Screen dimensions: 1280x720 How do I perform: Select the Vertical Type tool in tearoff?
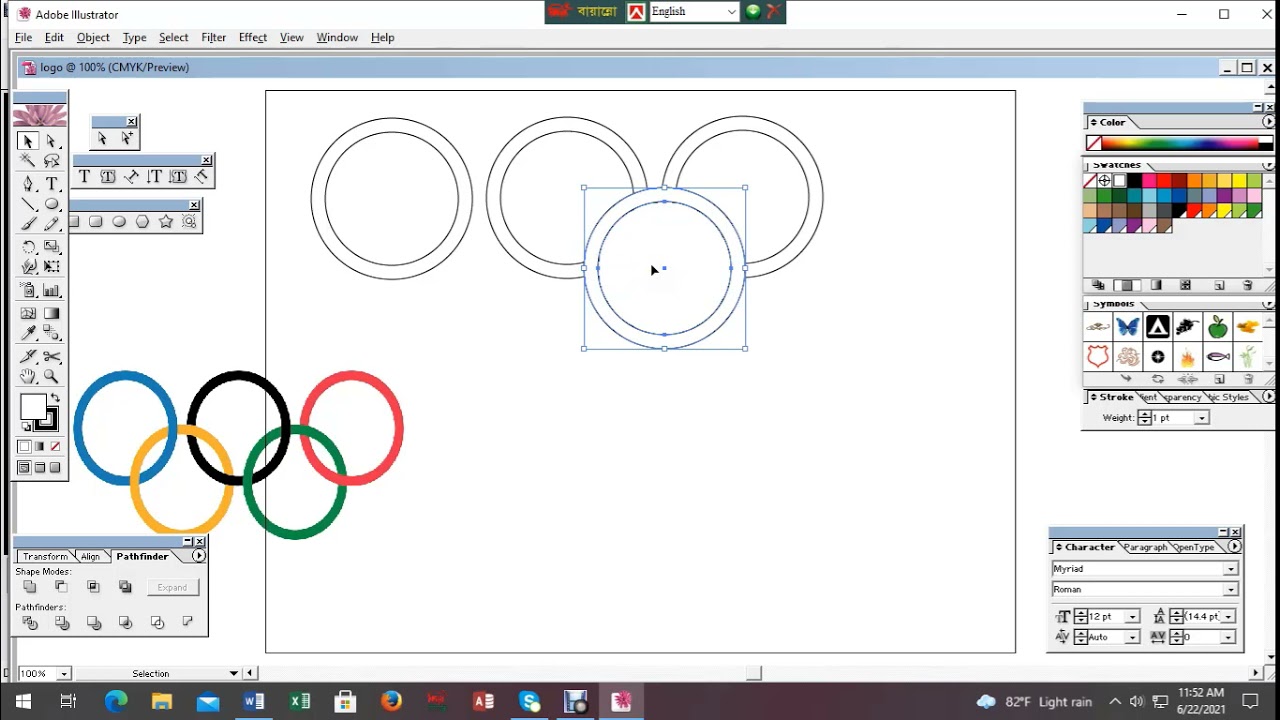point(154,177)
